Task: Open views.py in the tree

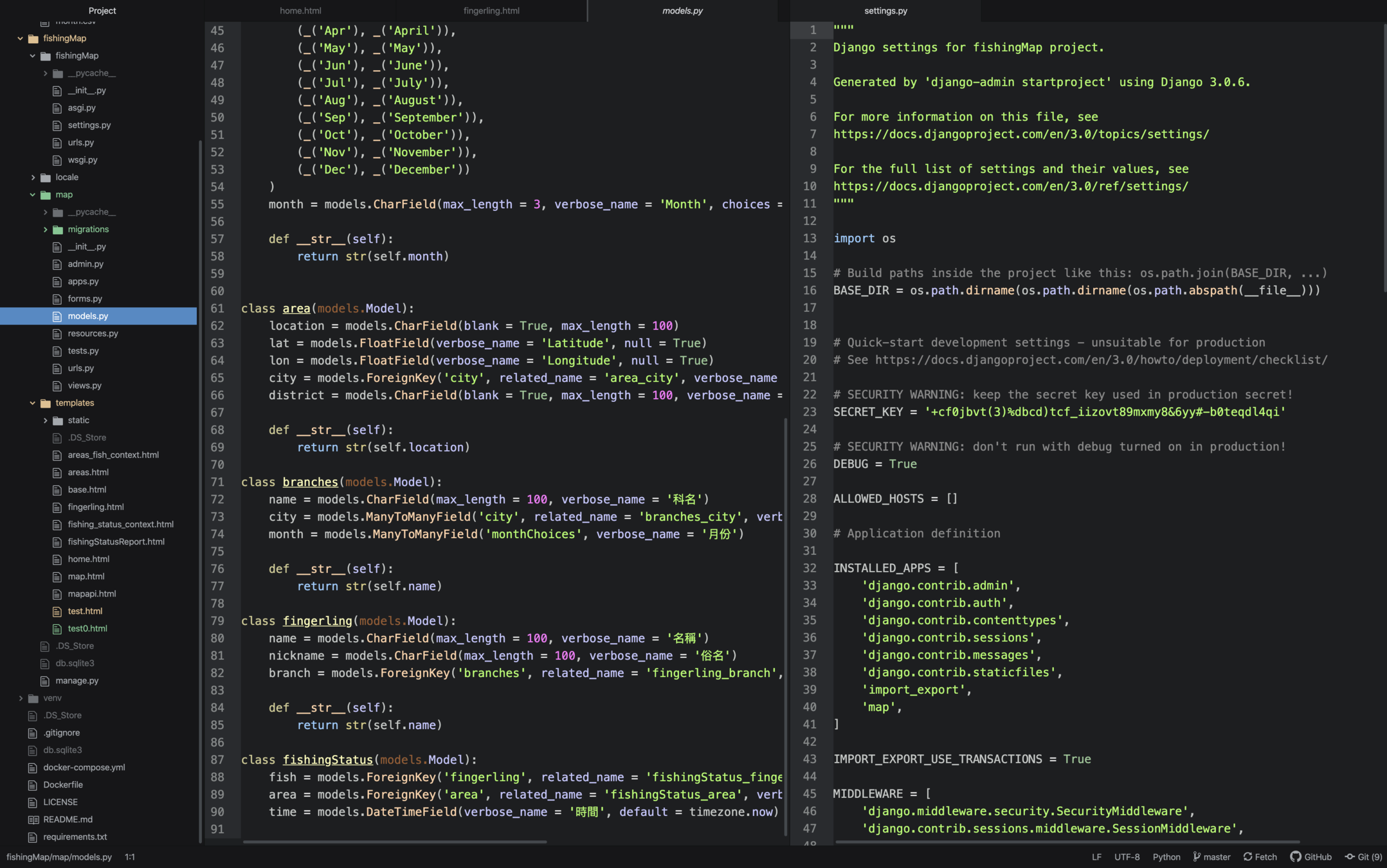Action: (x=84, y=385)
